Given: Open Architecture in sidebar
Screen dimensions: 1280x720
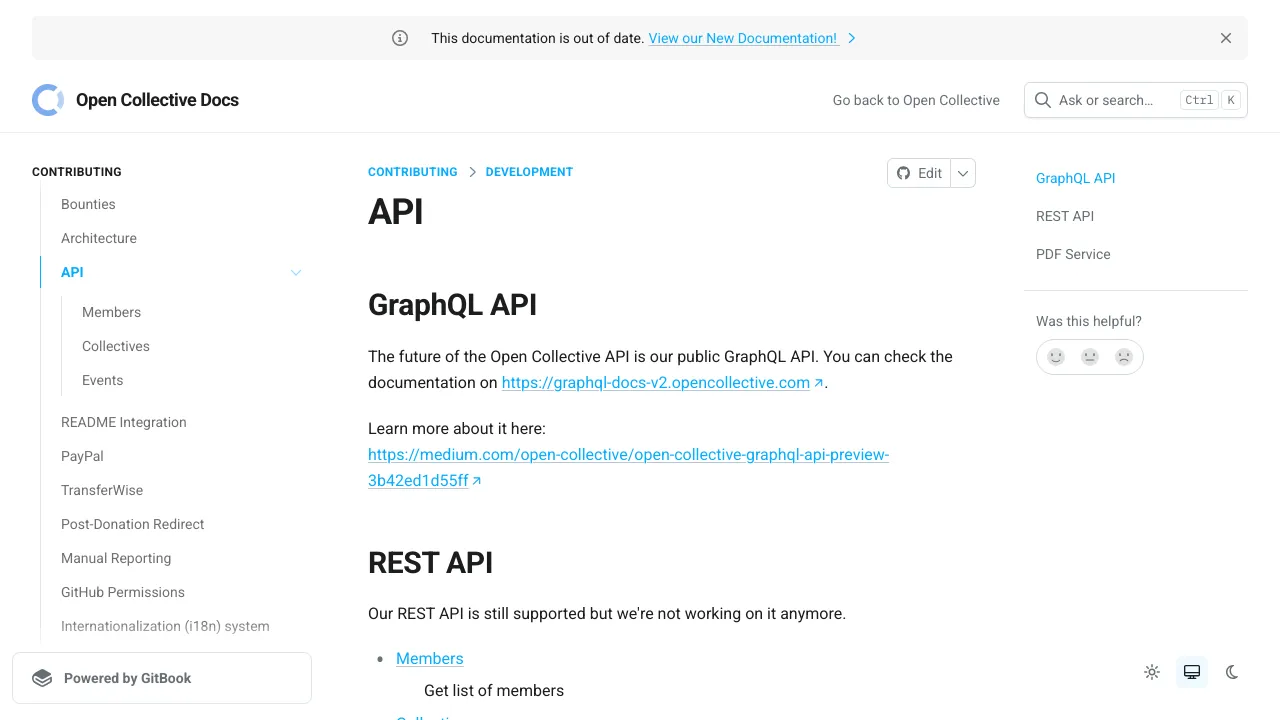Looking at the screenshot, I should [x=99, y=238].
